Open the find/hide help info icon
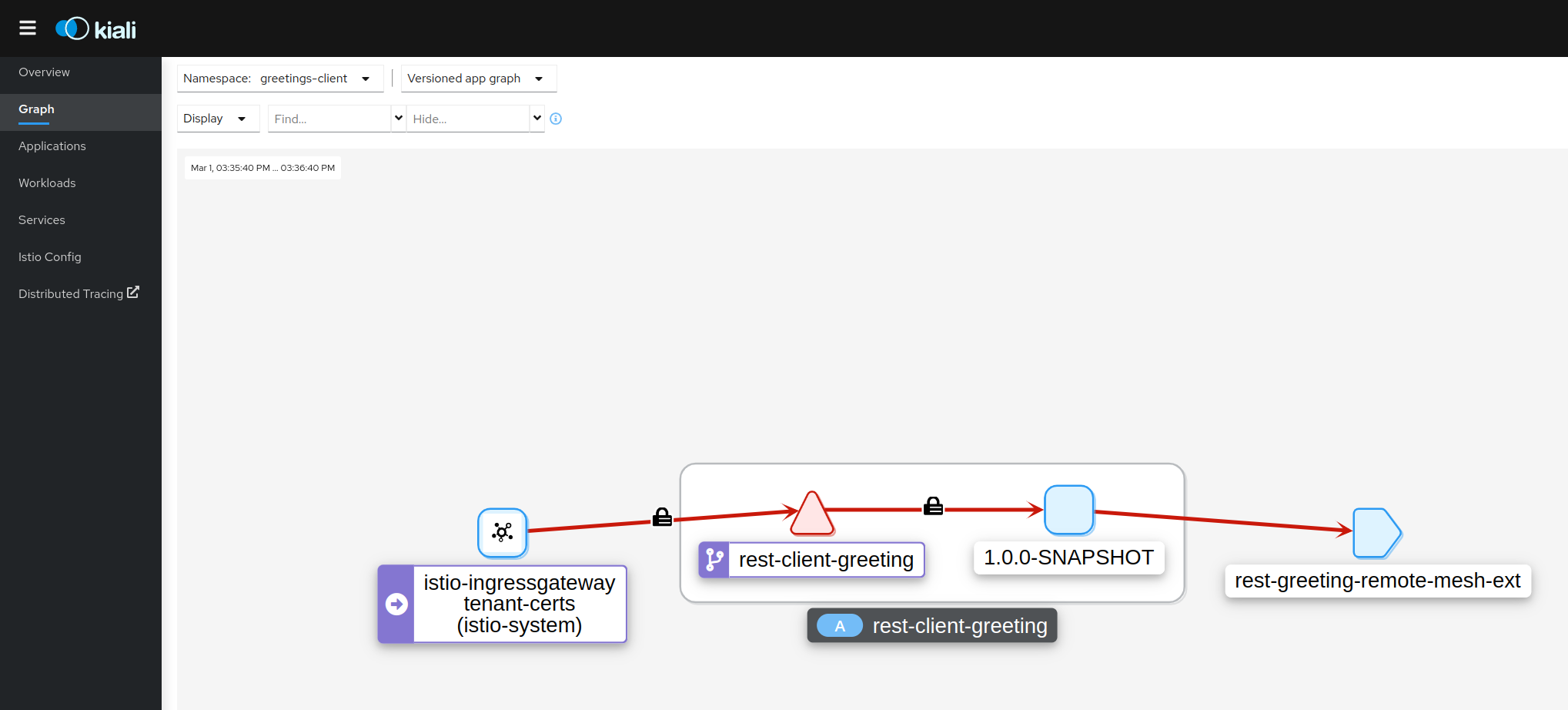 [556, 119]
